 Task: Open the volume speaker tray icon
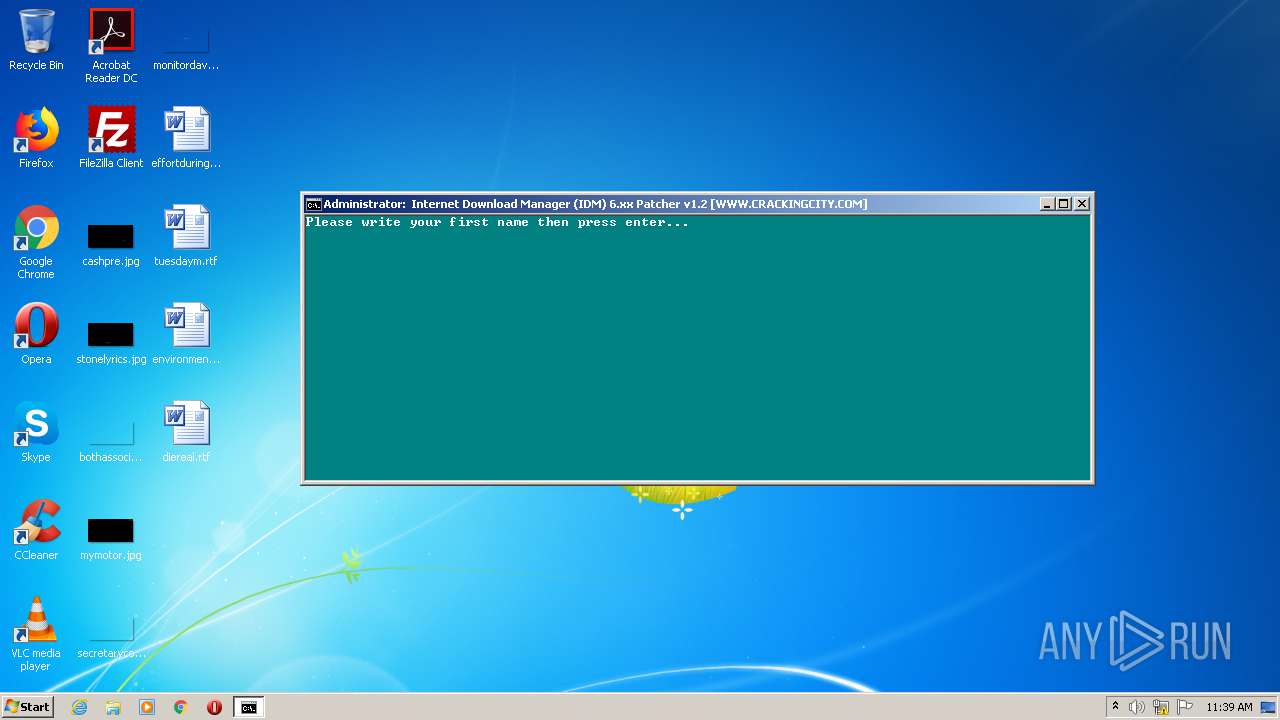click(1137, 707)
